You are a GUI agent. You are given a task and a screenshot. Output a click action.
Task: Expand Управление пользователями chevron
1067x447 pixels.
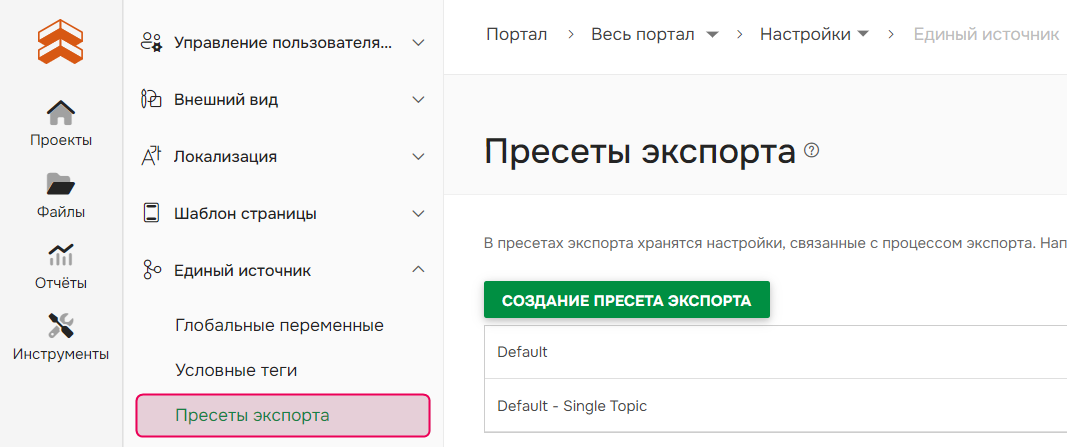(418, 42)
